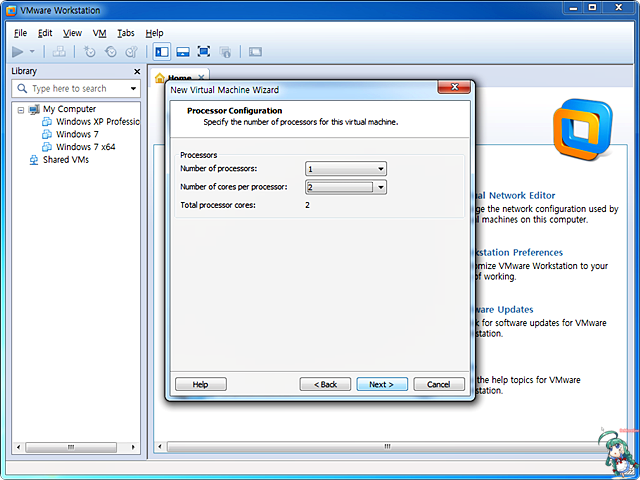Open the View menu
This screenshot has width=640, height=480.
click(x=72, y=33)
